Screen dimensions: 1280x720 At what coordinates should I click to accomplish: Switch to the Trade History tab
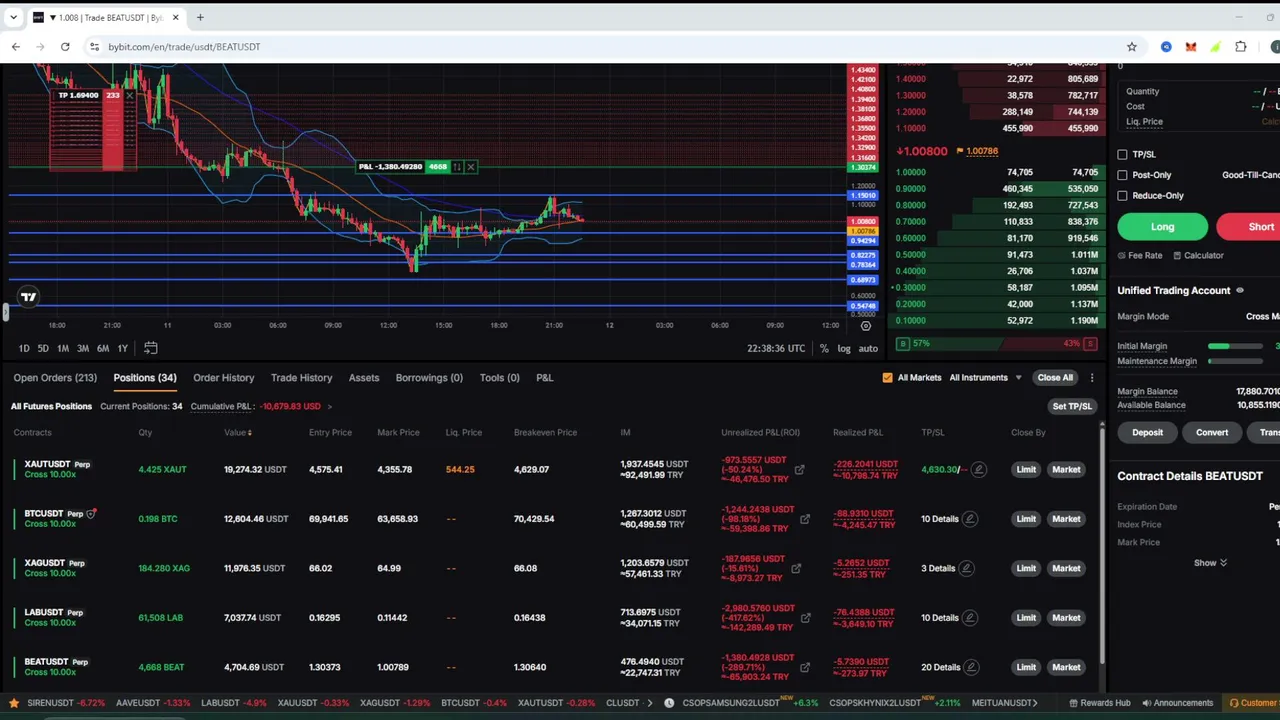(301, 378)
